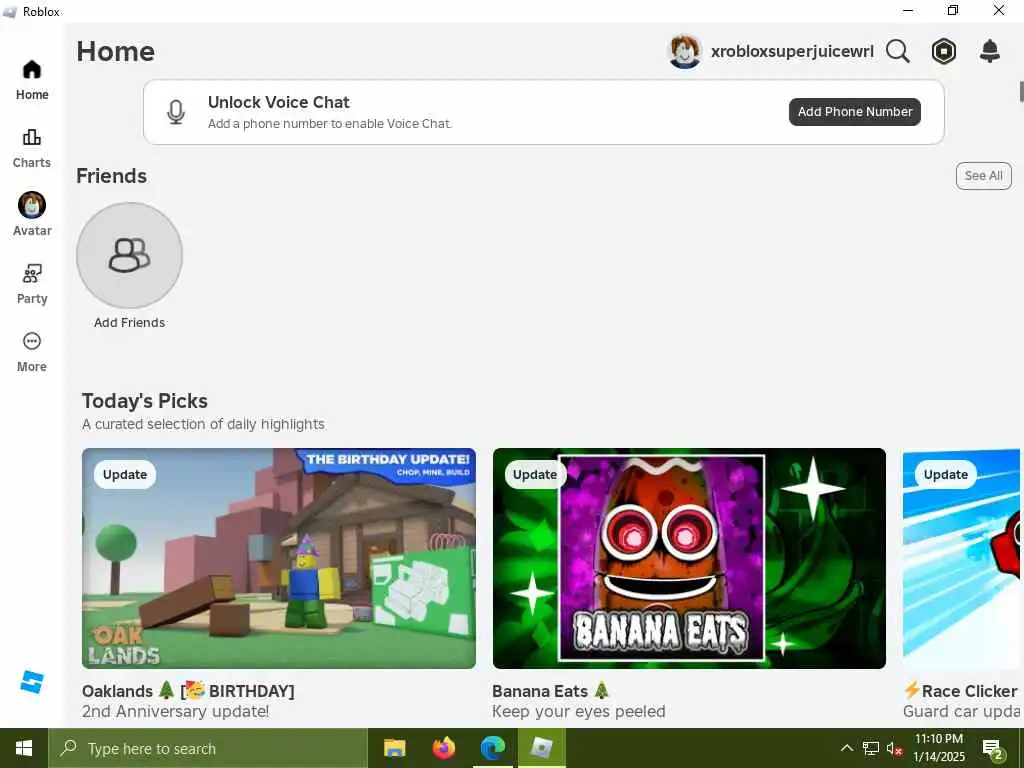Click Add Phone Number button
1024x768 pixels.
855,112
